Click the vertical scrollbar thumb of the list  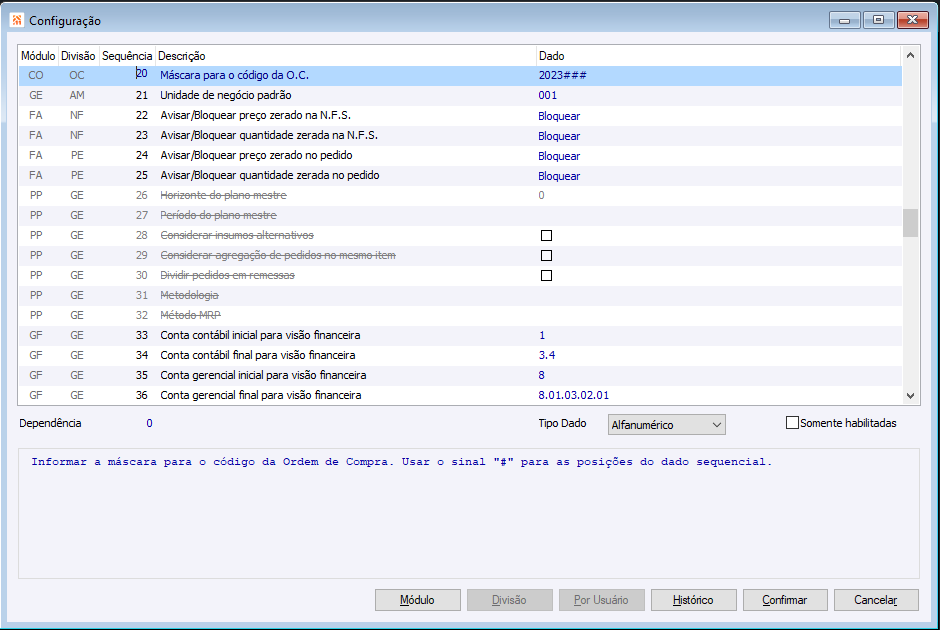[910, 223]
